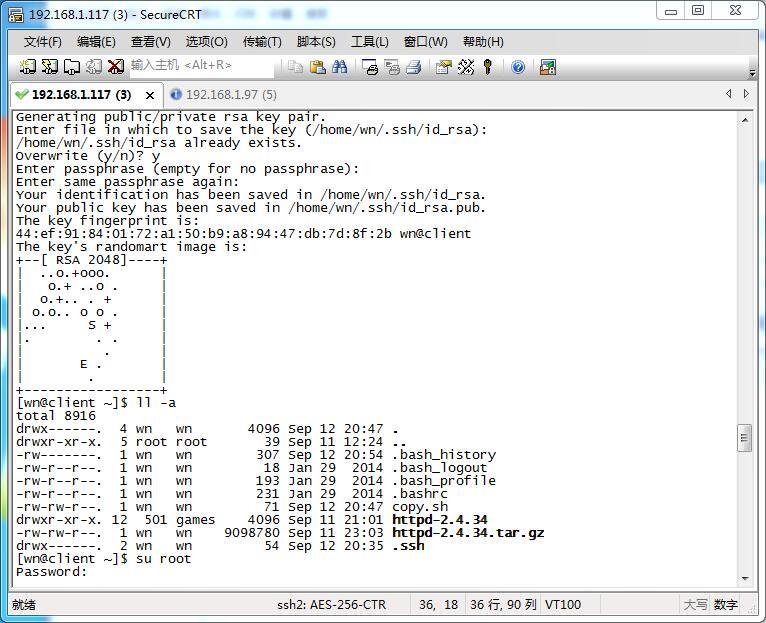Click the Connect in Tab icon
Viewport: 766px width, 623px height.
coord(72,66)
